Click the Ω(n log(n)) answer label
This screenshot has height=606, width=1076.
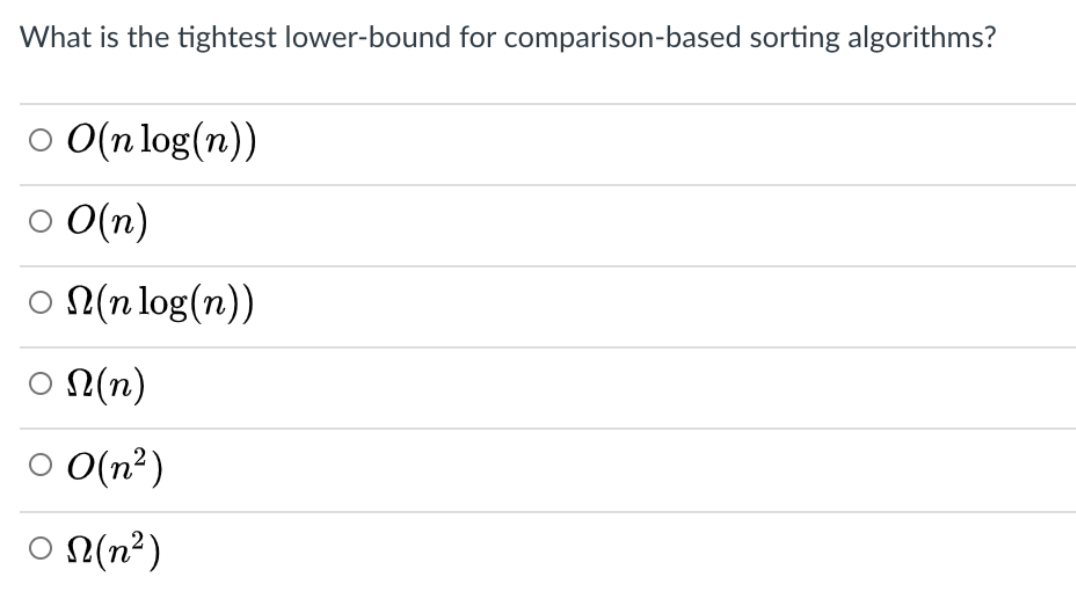coord(161,303)
